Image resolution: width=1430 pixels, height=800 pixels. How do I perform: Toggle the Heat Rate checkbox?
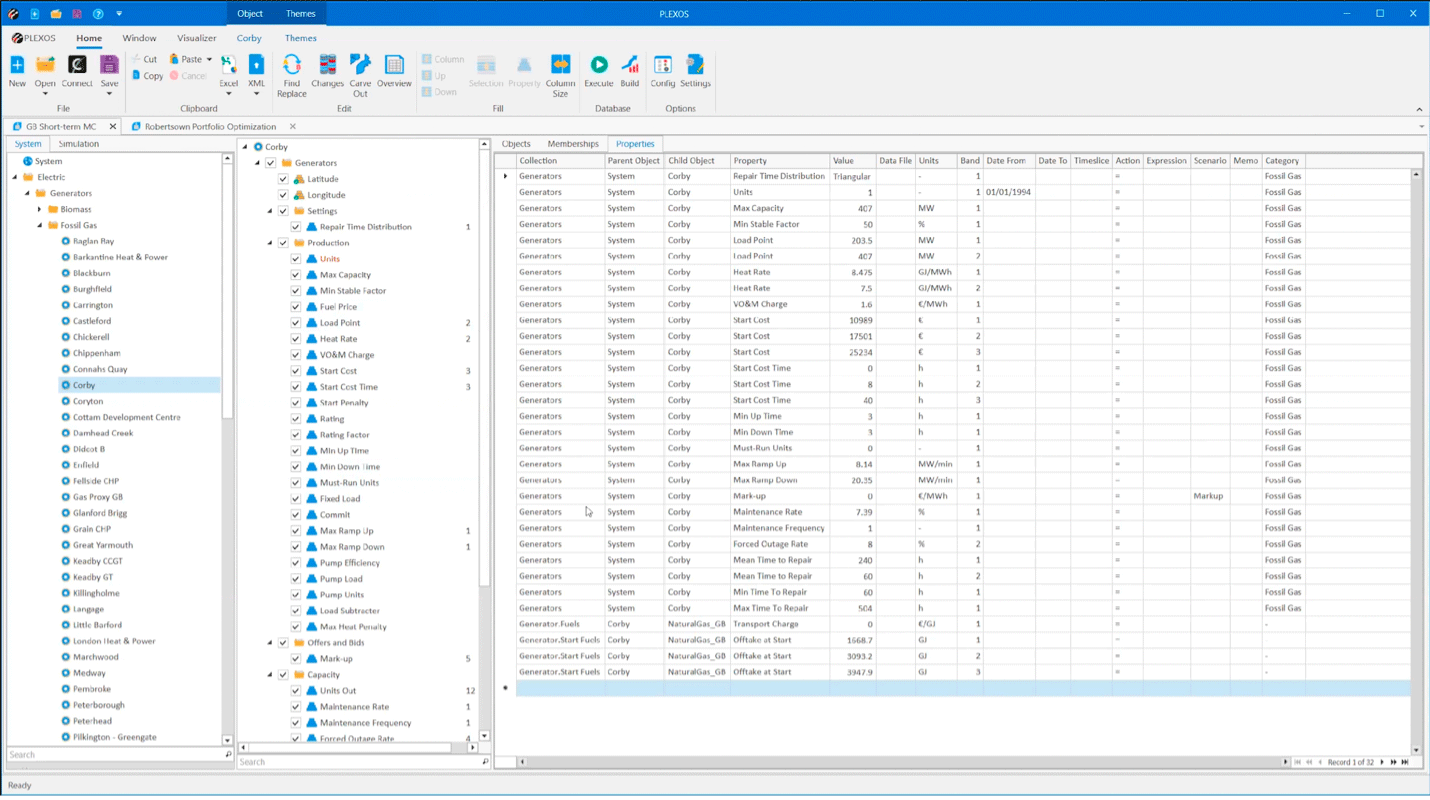pyautogui.click(x=296, y=339)
